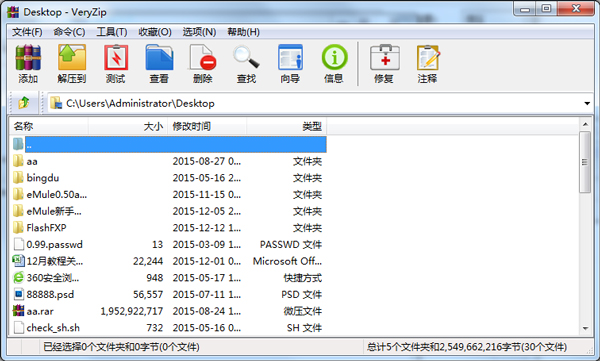Click the folder icon in the address bar
This screenshot has width=600, height=361.
(x=56, y=103)
